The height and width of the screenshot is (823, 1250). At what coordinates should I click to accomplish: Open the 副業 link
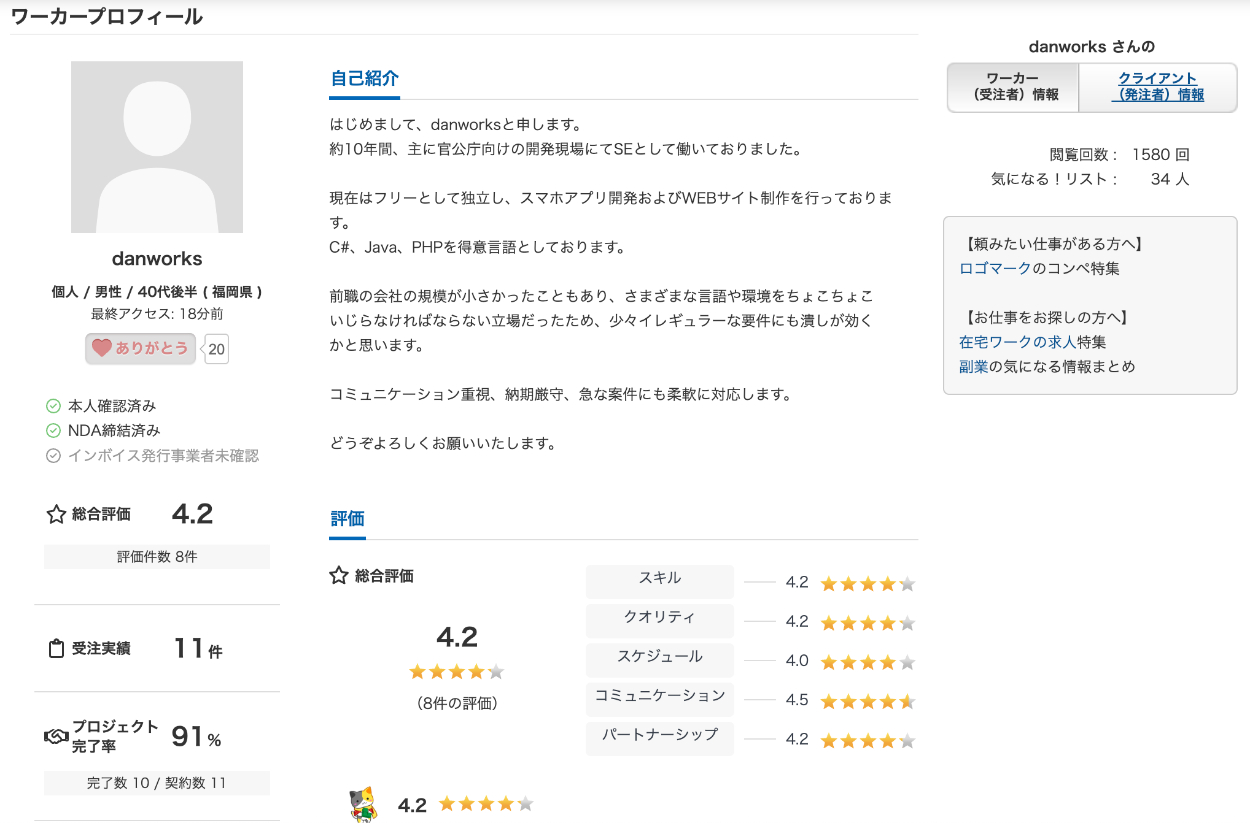(973, 367)
